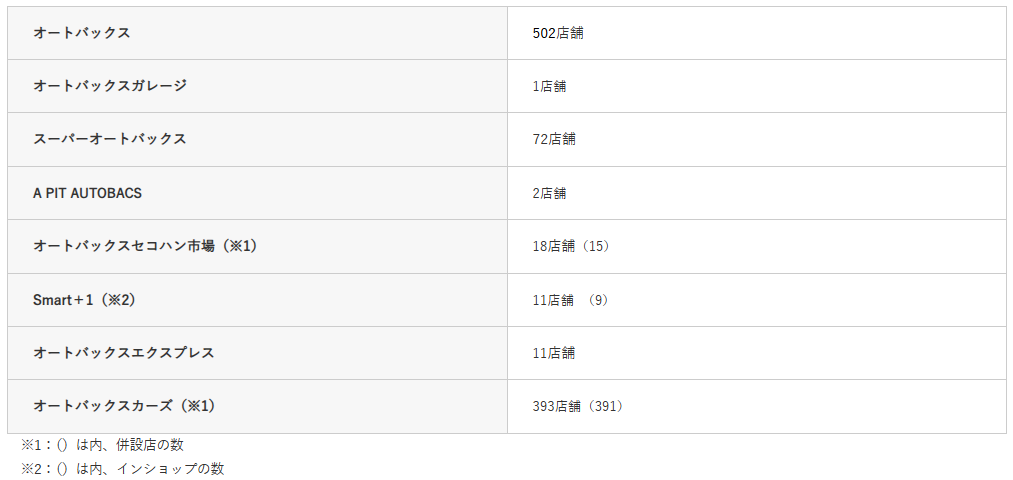The height and width of the screenshot is (480, 1013).
Task: Click オートバックスセコハン市場（※1）label
Action: point(145,246)
